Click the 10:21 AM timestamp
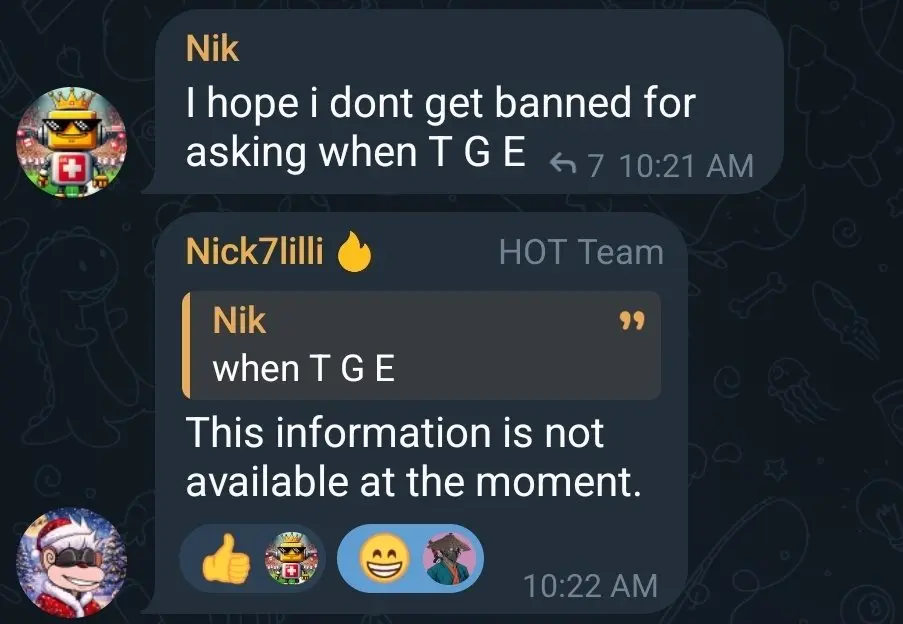 (x=686, y=166)
